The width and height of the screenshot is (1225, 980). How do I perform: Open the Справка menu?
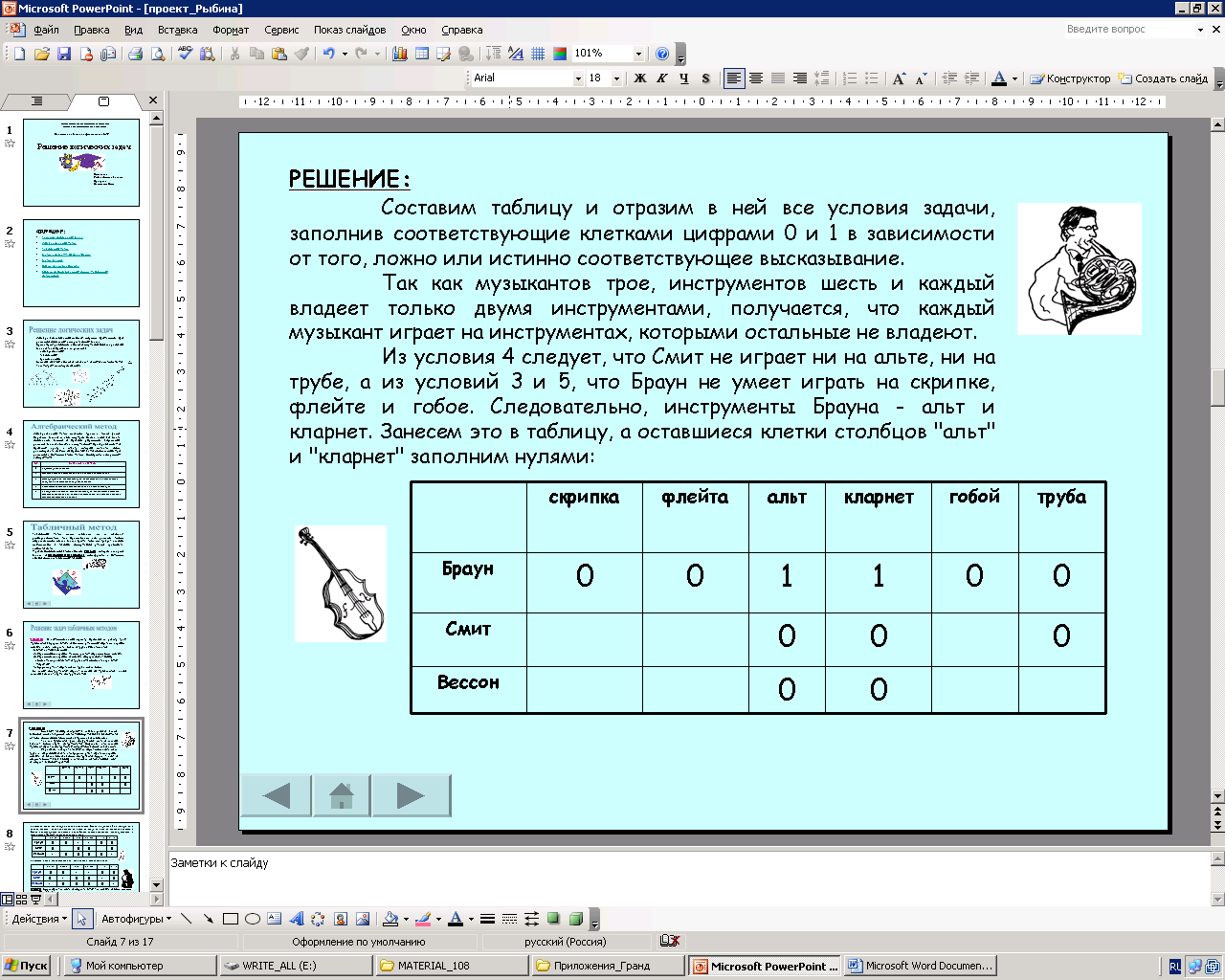tap(462, 30)
